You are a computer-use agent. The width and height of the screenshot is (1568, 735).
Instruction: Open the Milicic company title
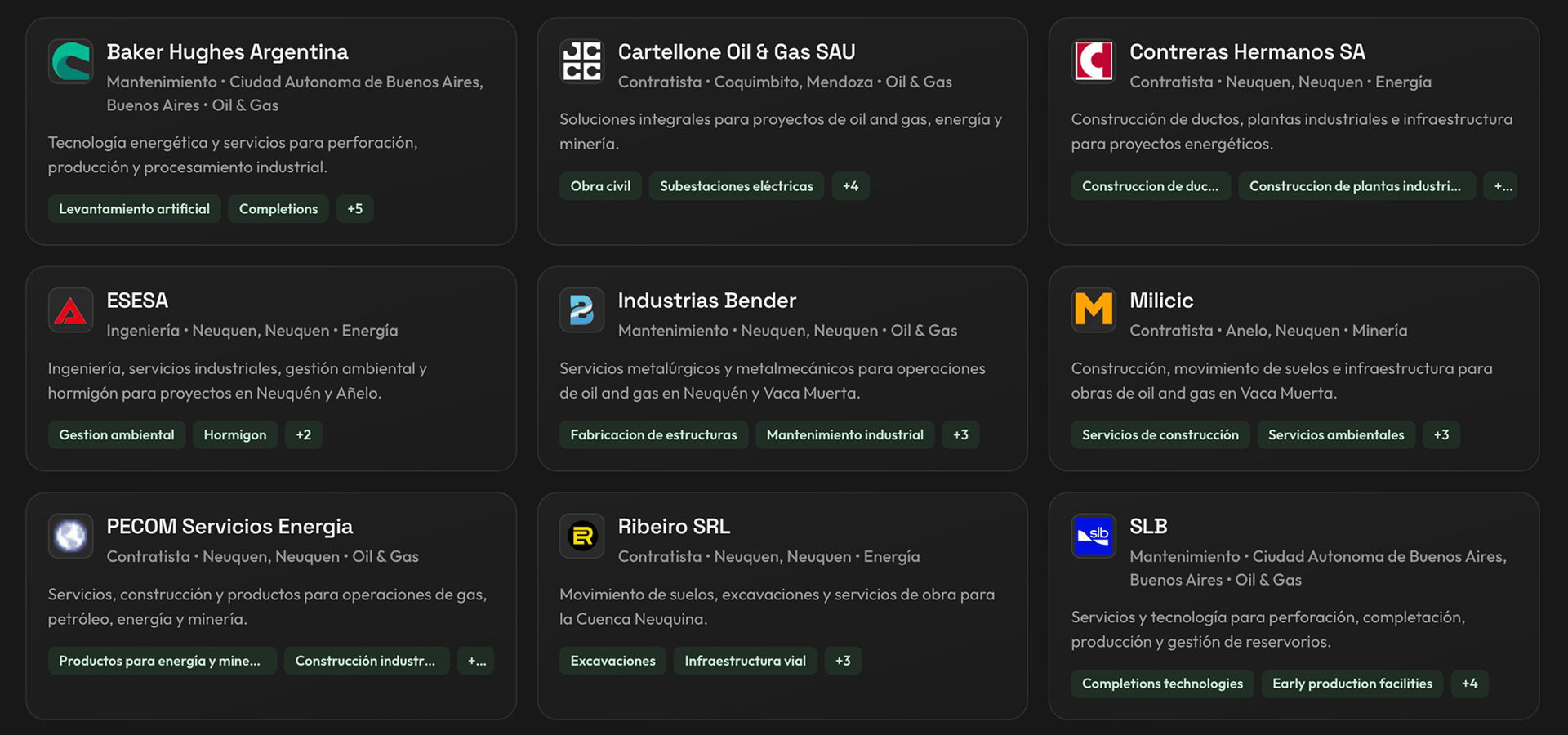click(x=1161, y=301)
